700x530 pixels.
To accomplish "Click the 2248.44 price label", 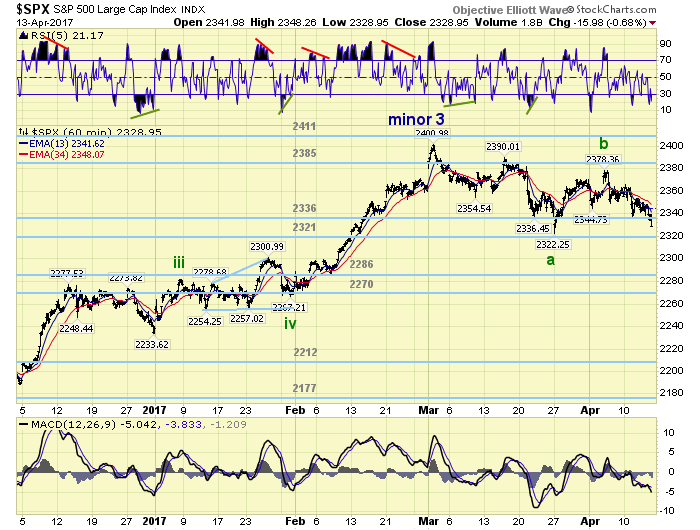I will point(76,329).
